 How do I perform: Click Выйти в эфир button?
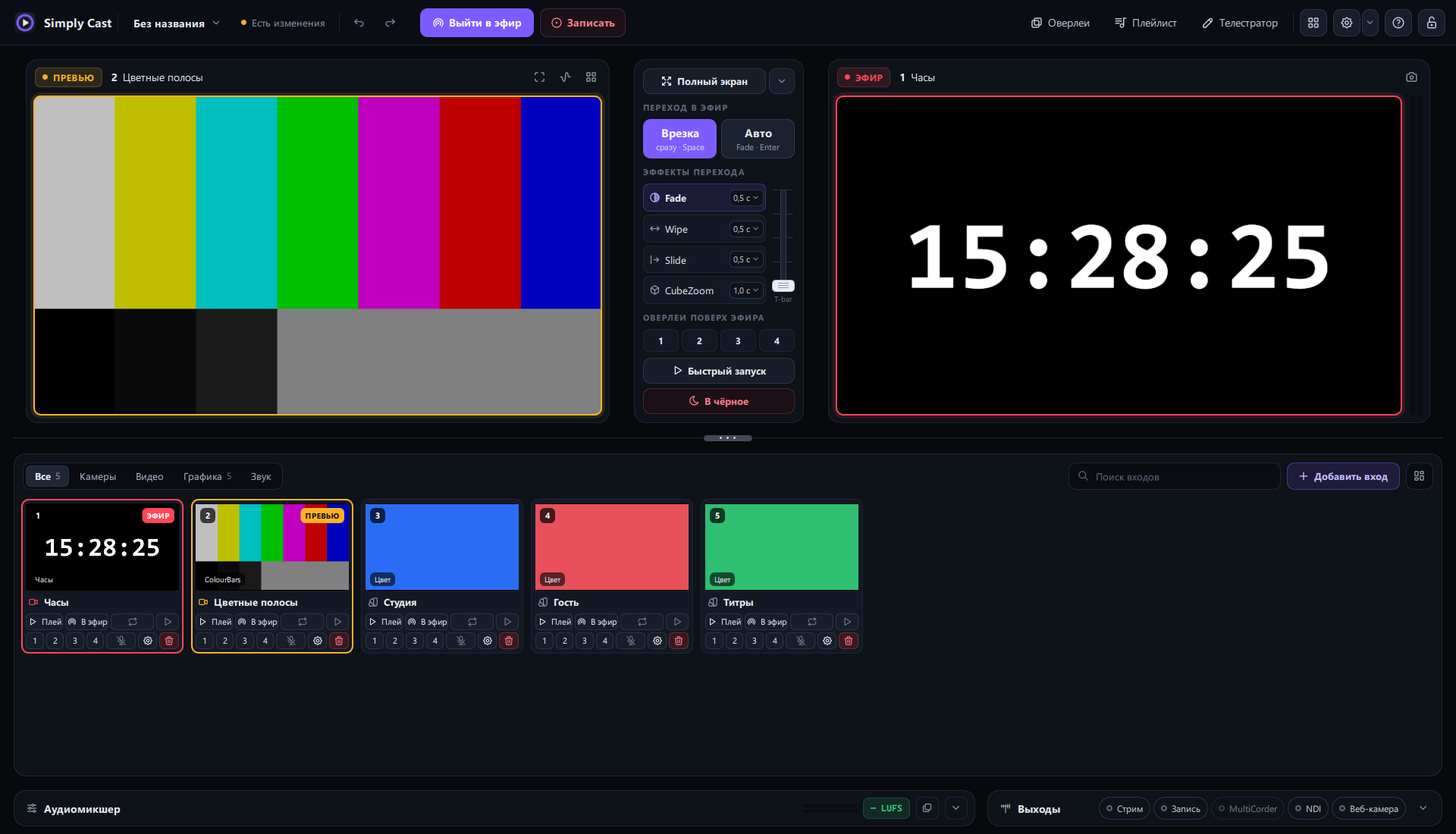pyautogui.click(x=477, y=23)
